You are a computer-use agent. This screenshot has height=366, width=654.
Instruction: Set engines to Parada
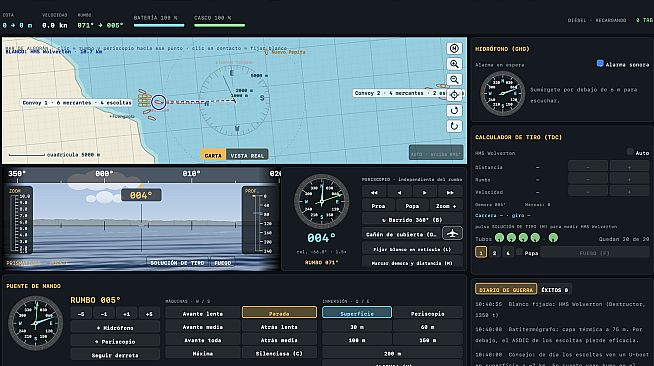279,313
